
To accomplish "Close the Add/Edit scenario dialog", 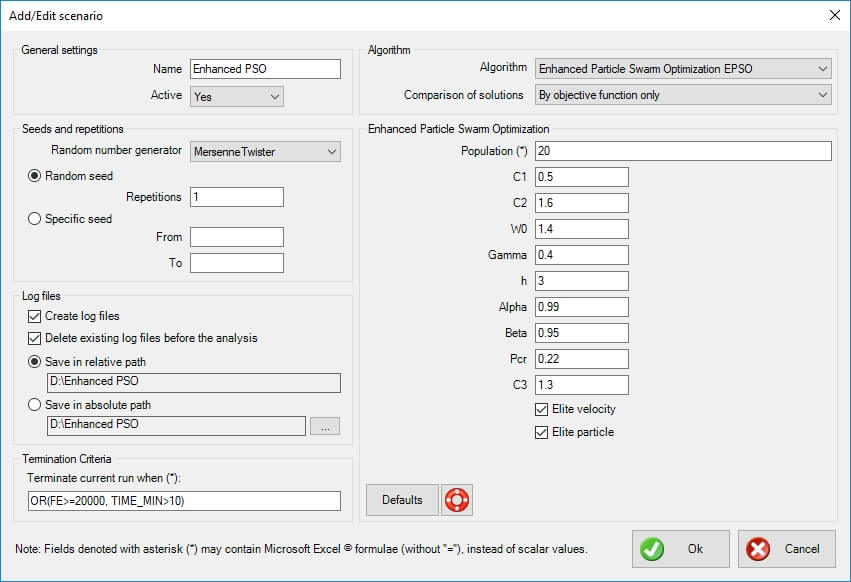I will click(x=834, y=15).
